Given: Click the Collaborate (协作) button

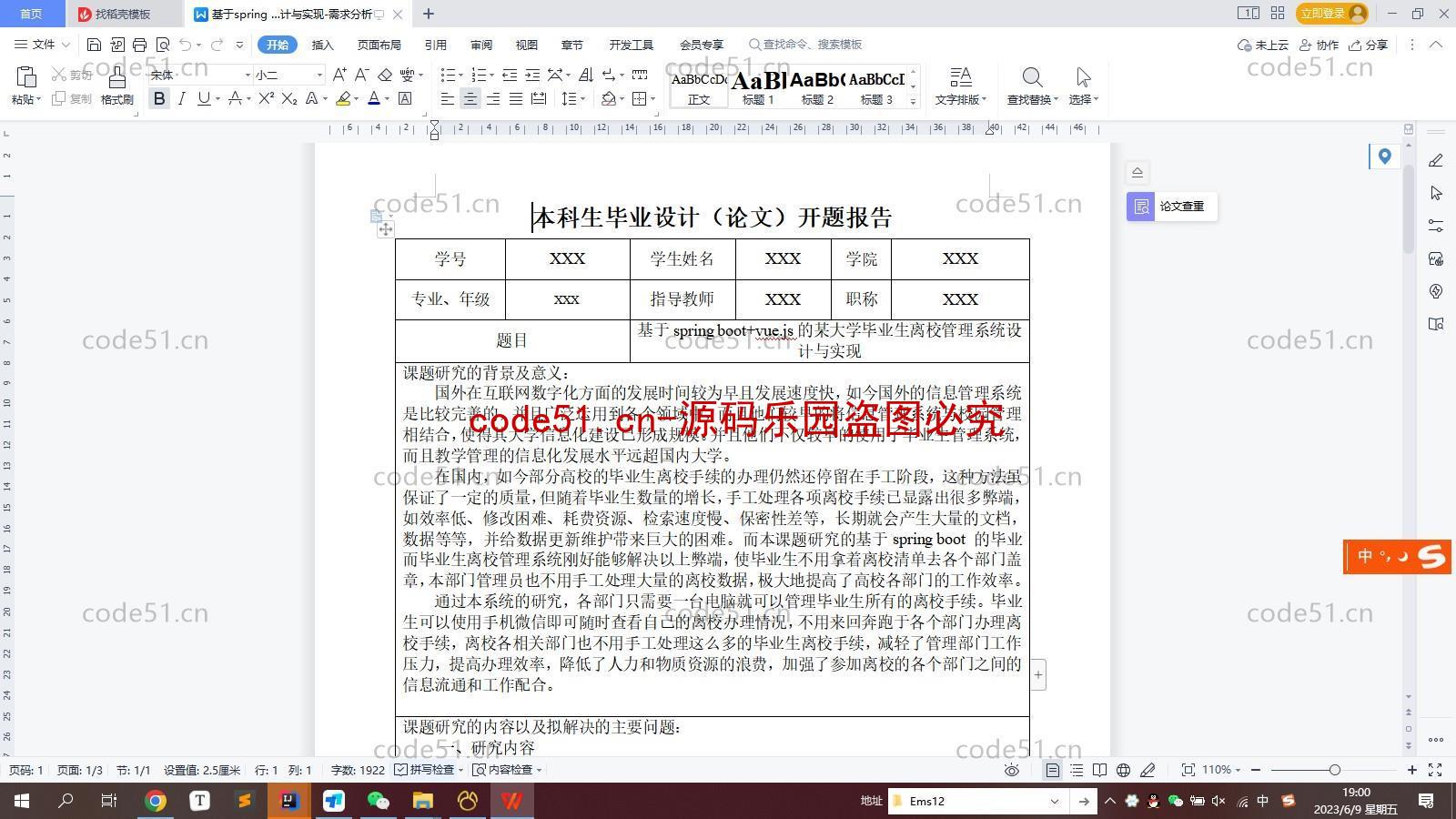Looking at the screenshot, I should (1319, 45).
